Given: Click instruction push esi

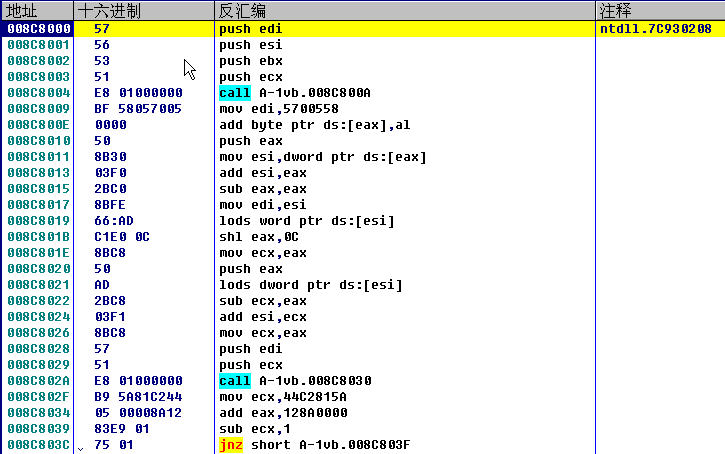Looking at the screenshot, I should pos(250,45).
